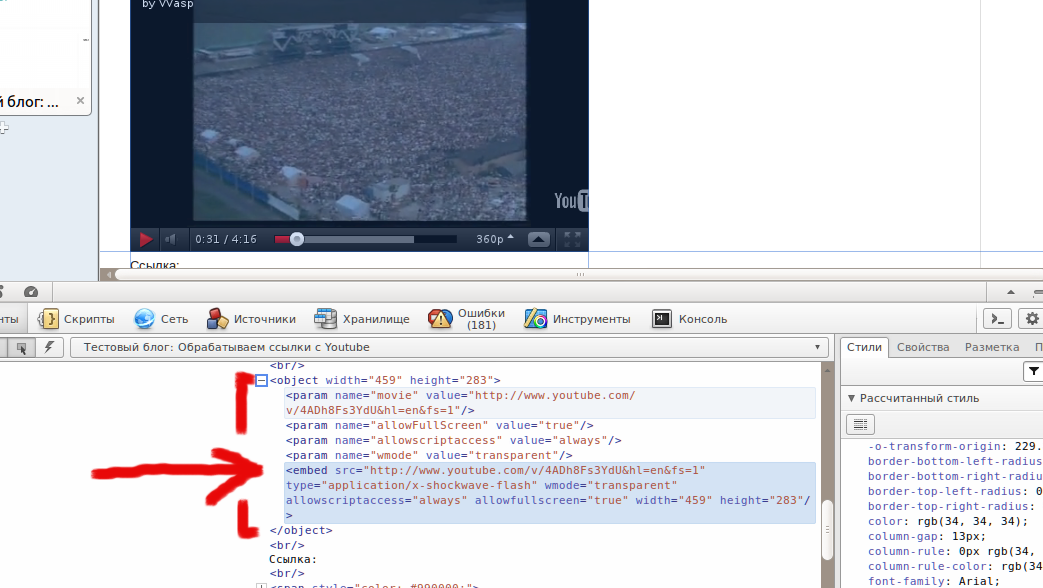Click the player expand arrow button
The image size is (1043, 588).
pos(539,239)
